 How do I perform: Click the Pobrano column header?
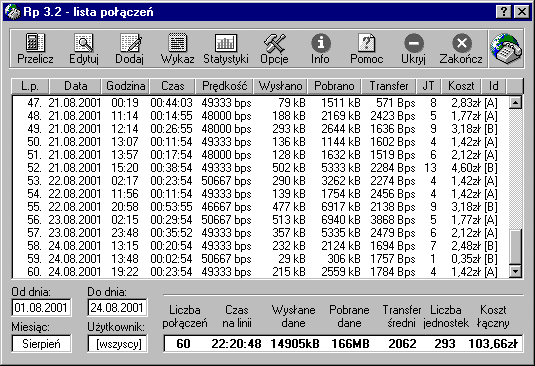click(x=334, y=86)
